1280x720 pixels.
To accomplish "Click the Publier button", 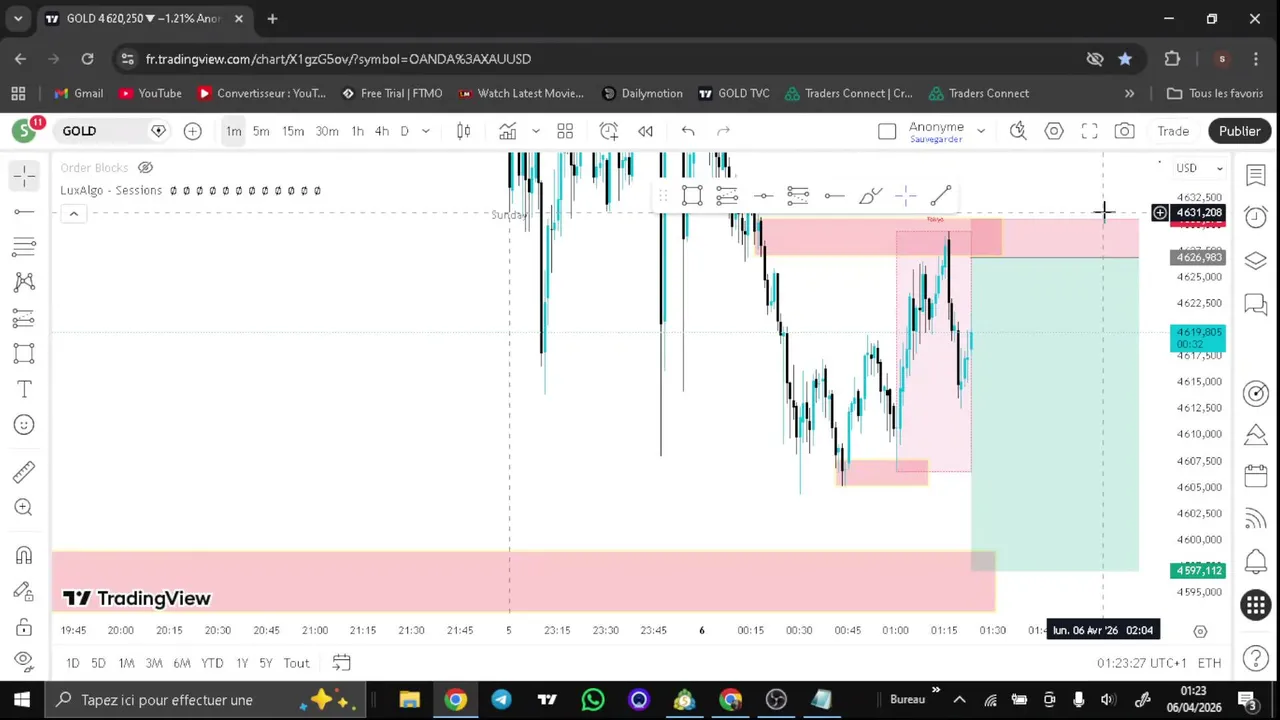I will click(1239, 131).
